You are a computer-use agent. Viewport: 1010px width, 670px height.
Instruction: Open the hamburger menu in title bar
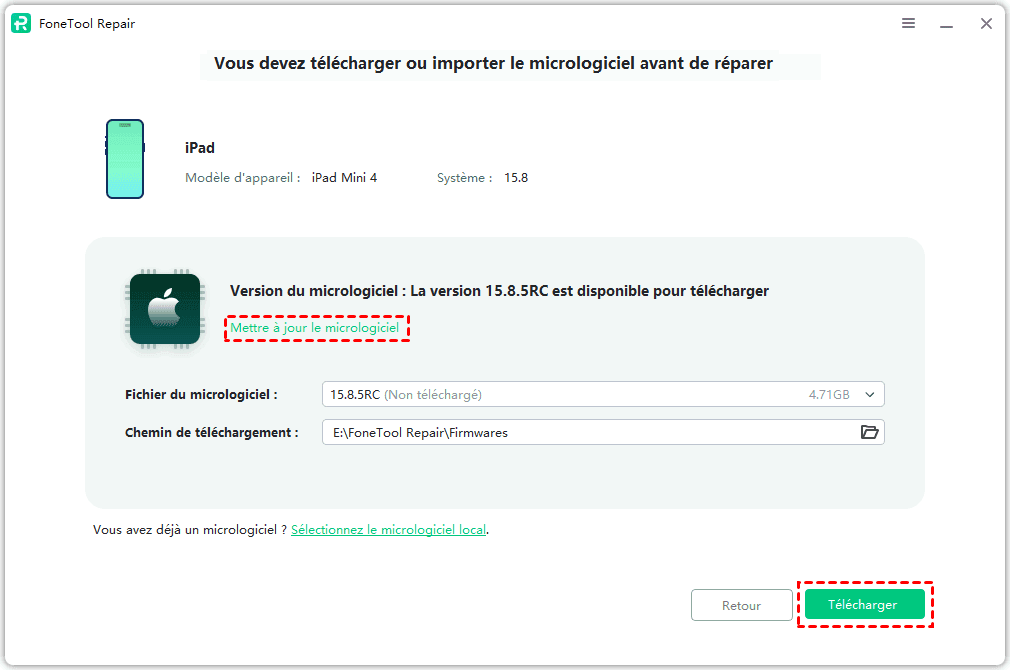(908, 24)
